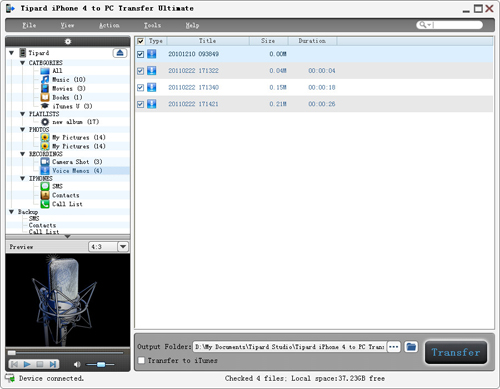Select the new album (17) playlist

75,122
